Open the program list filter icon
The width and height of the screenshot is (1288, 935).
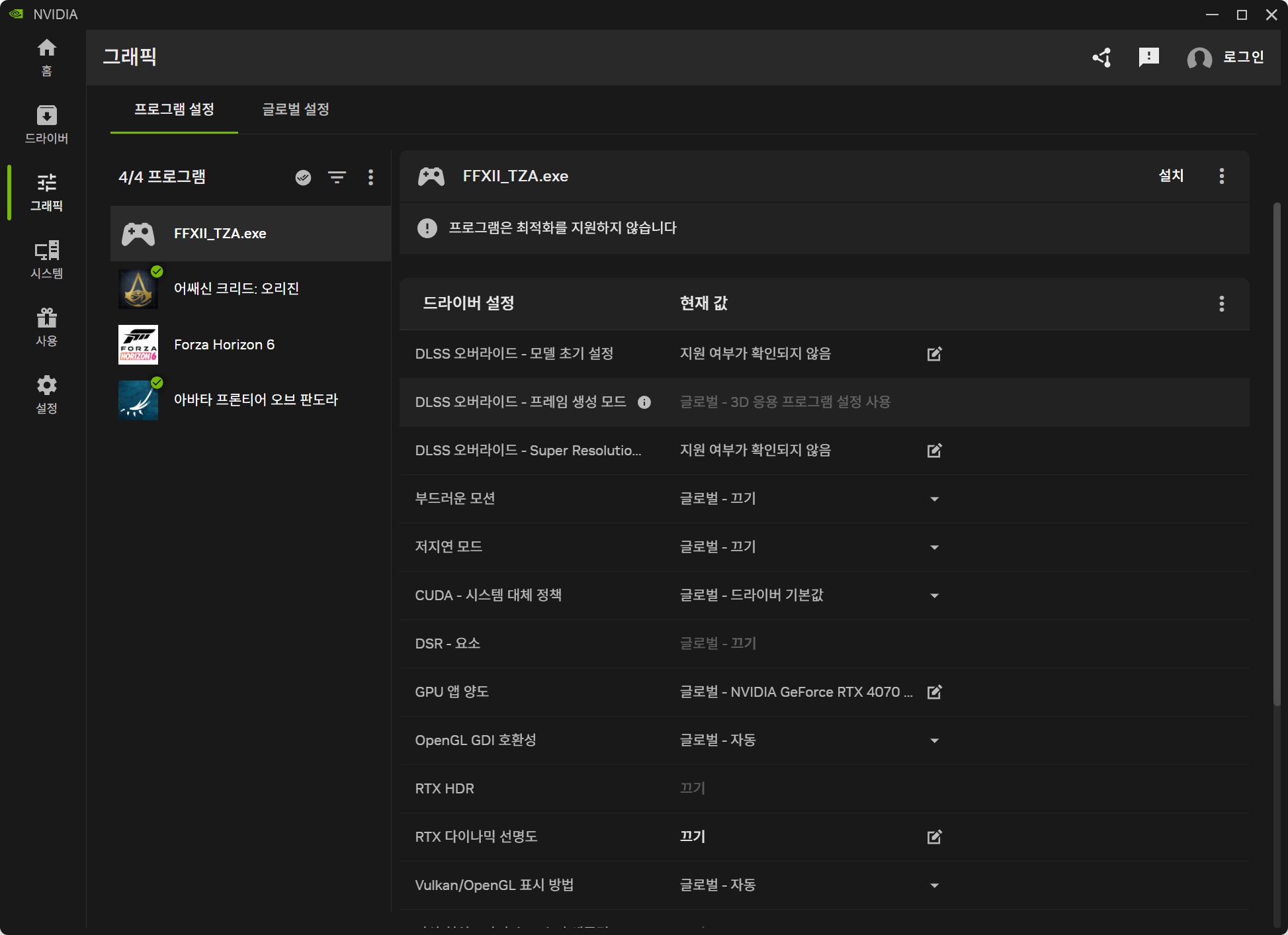click(x=337, y=177)
